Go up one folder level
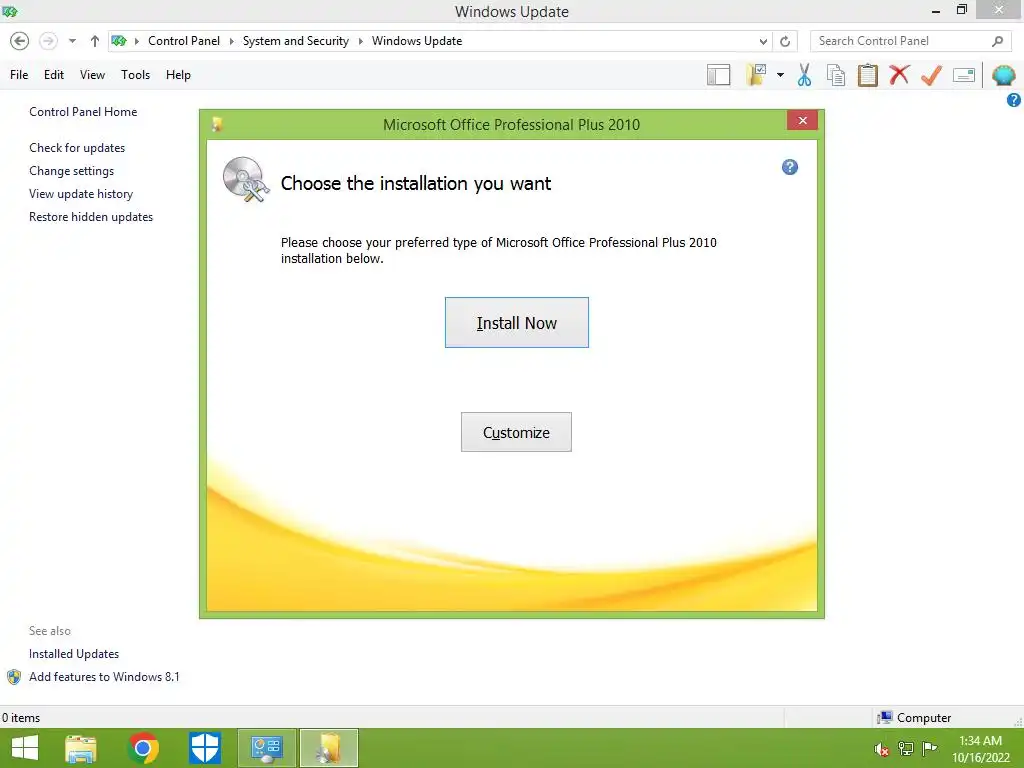 (95, 41)
